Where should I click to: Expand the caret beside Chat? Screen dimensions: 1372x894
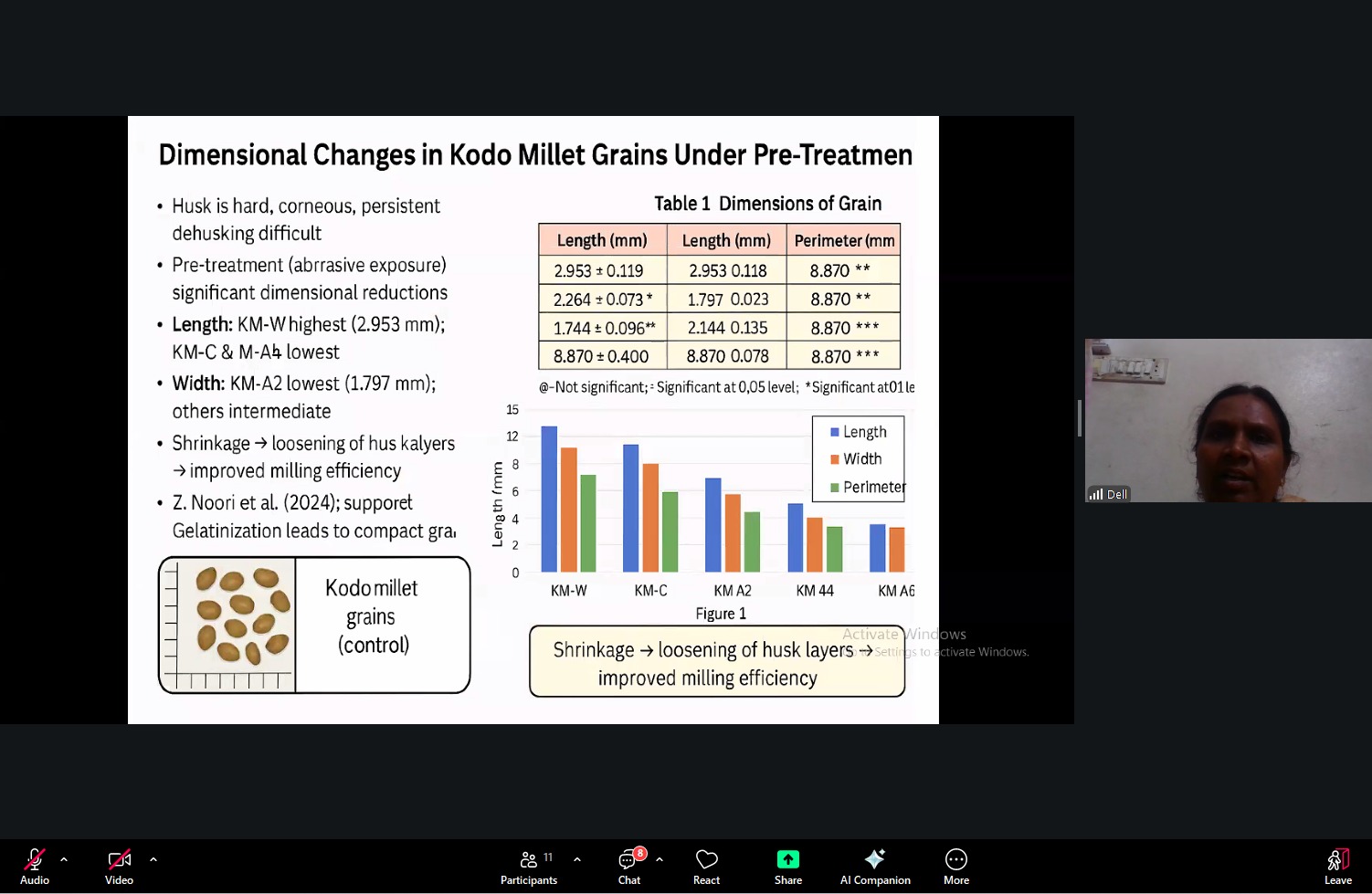click(660, 859)
